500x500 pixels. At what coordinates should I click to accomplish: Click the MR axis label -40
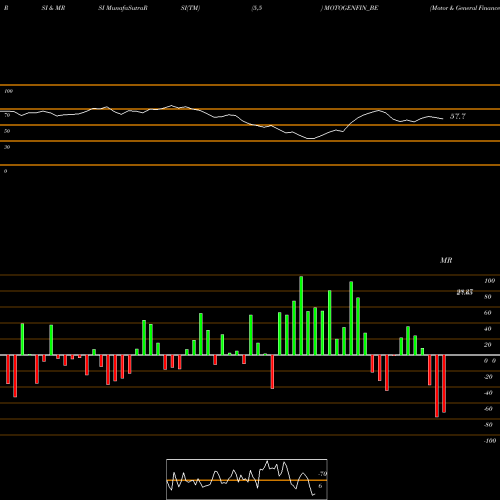pyautogui.click(x=488, y=393)
